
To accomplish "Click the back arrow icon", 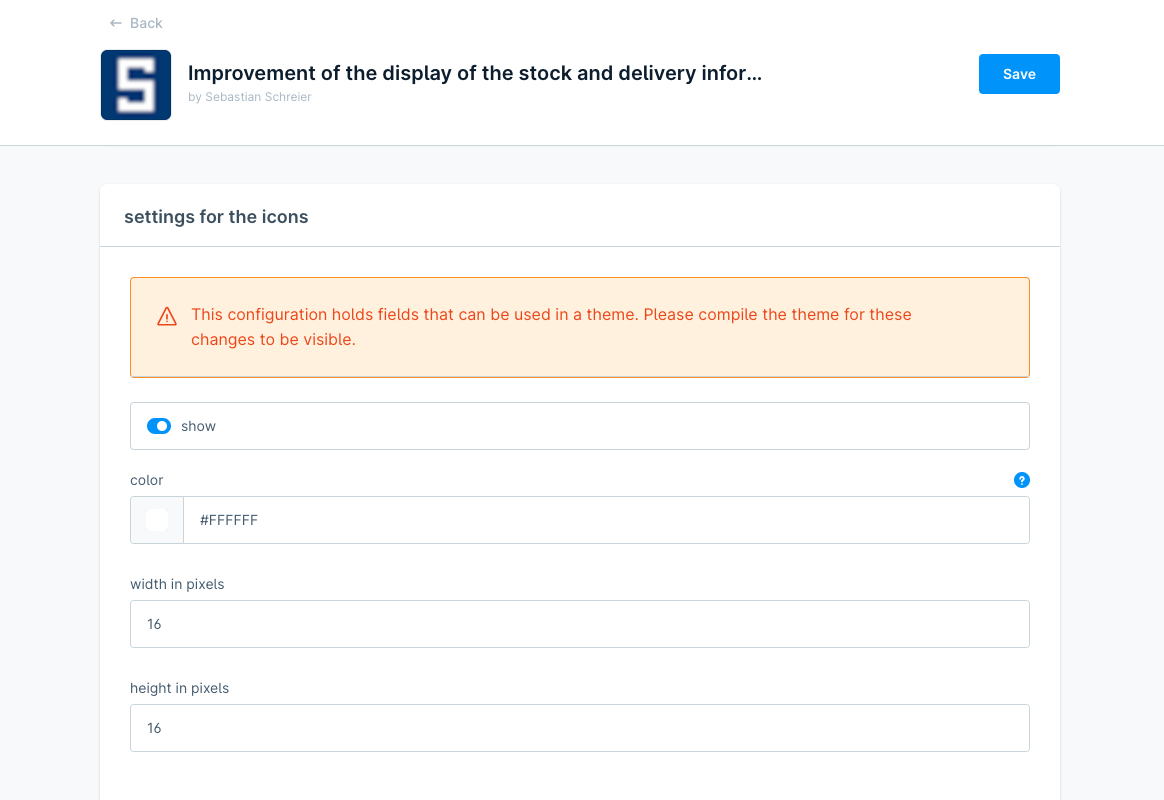I will point(116,23).
